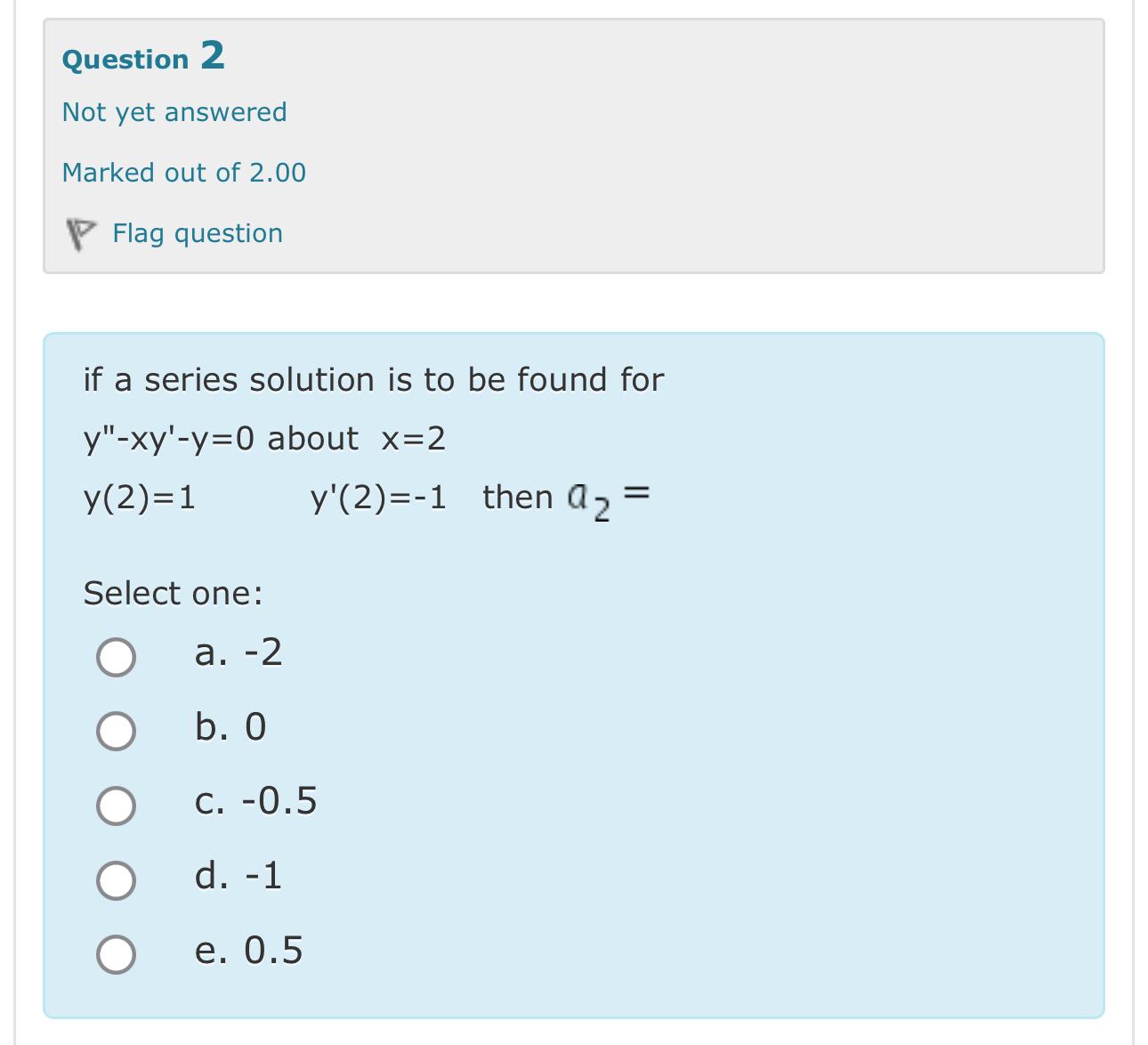This screenshot has height=1045, width=1148.
Task: Click the Not yet answered status text
Action: (174, 111)
